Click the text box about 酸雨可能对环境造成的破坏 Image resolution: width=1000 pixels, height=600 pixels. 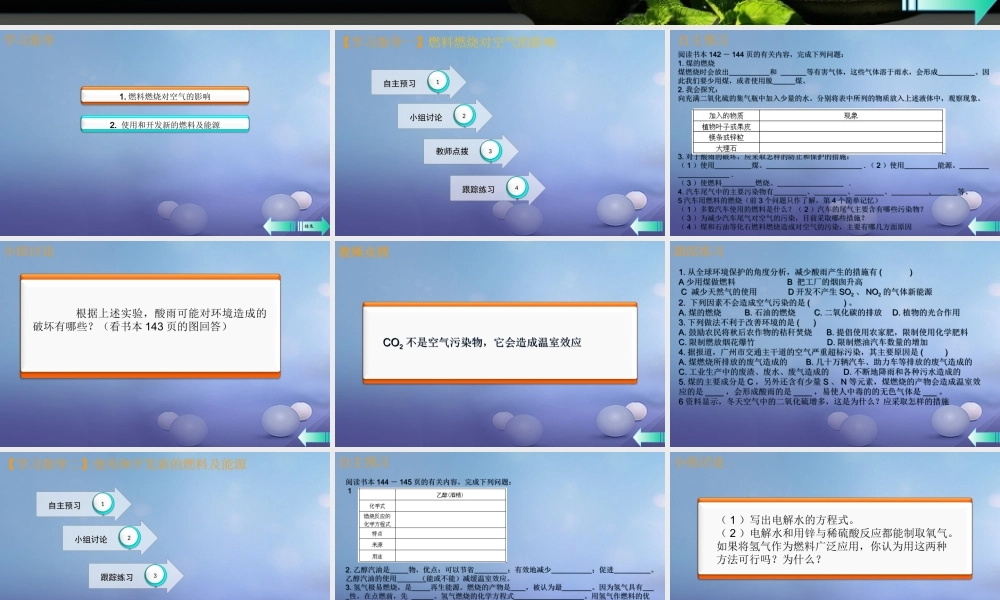(x=151, y=326)
